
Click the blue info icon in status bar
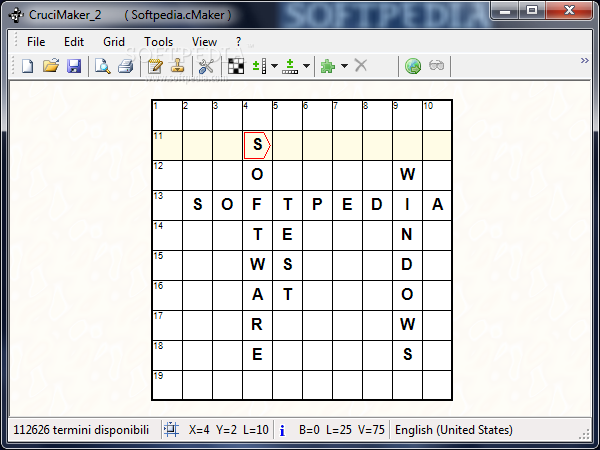pyautogui.click(x=282, y=430)
